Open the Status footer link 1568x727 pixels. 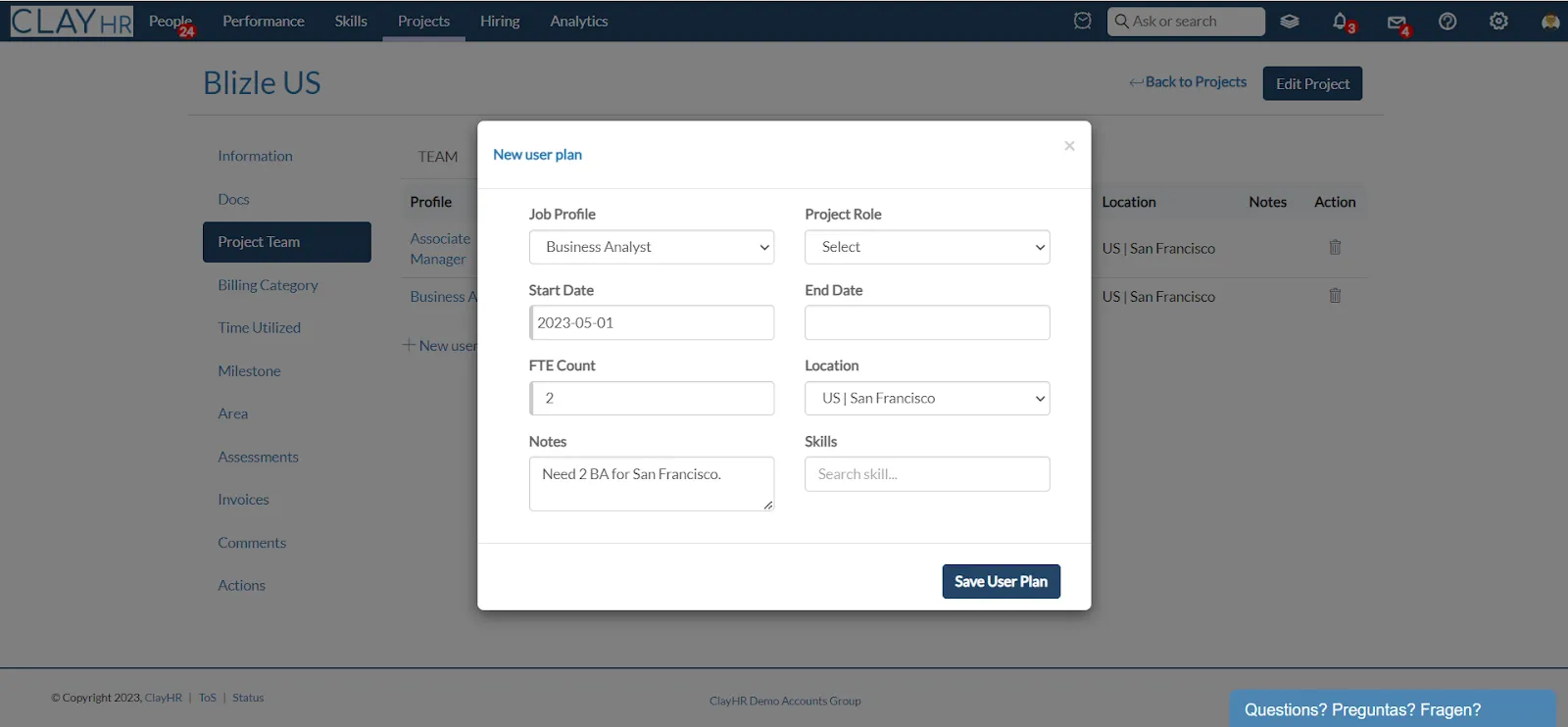(x=248, y=698)
